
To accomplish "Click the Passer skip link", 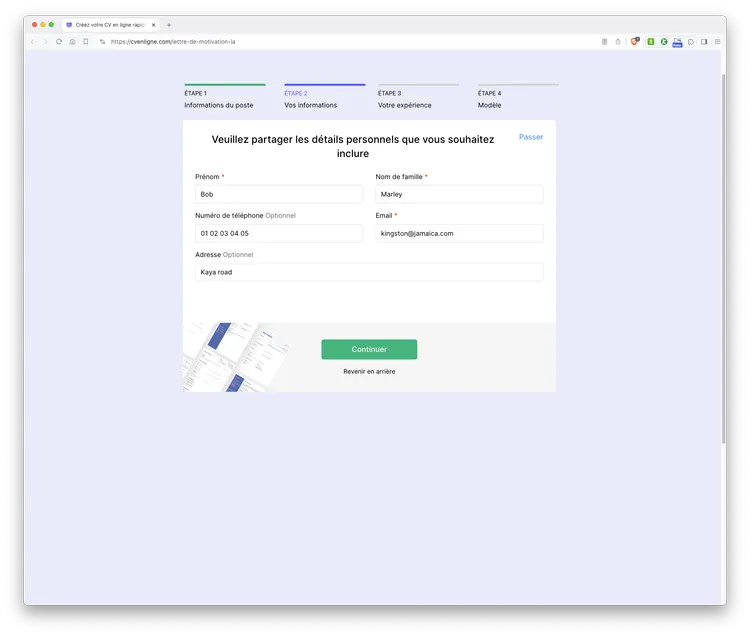I will pyautogui.click(x=531, y=137).
